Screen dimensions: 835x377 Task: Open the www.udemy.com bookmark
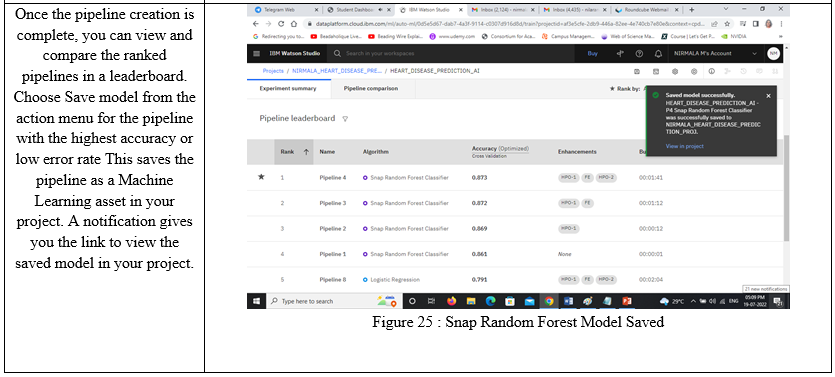(x=453, y=37)
